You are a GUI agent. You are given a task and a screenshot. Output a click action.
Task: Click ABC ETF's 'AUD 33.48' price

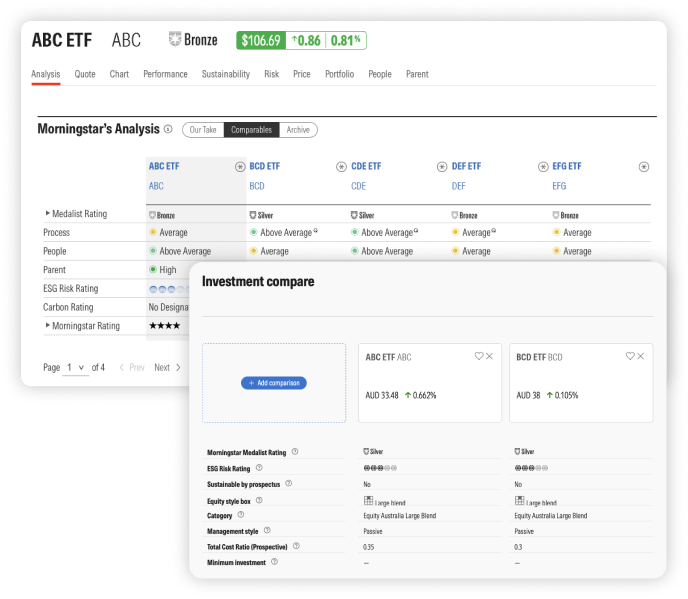point(382,395)
